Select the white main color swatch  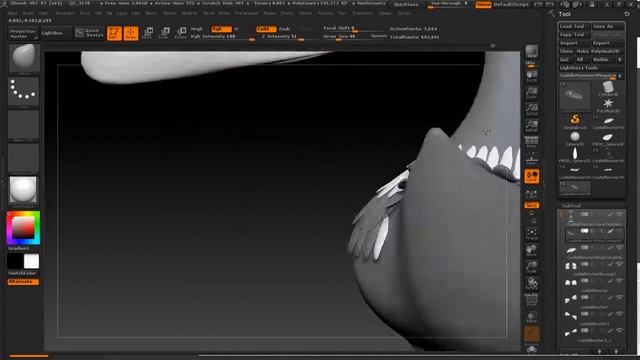click(x=31, y=261)
